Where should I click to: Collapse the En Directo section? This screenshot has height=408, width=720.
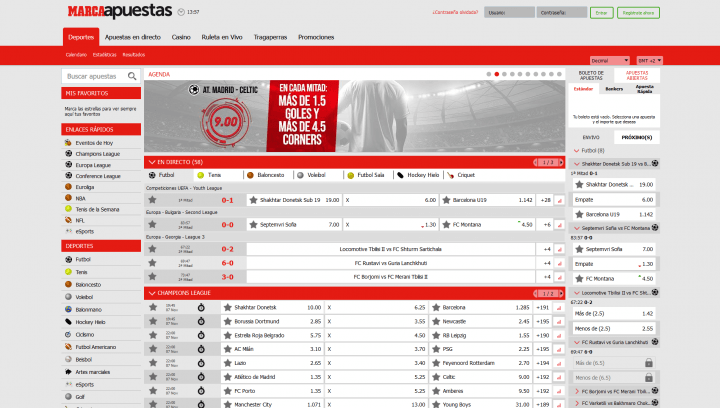point(152,162)
